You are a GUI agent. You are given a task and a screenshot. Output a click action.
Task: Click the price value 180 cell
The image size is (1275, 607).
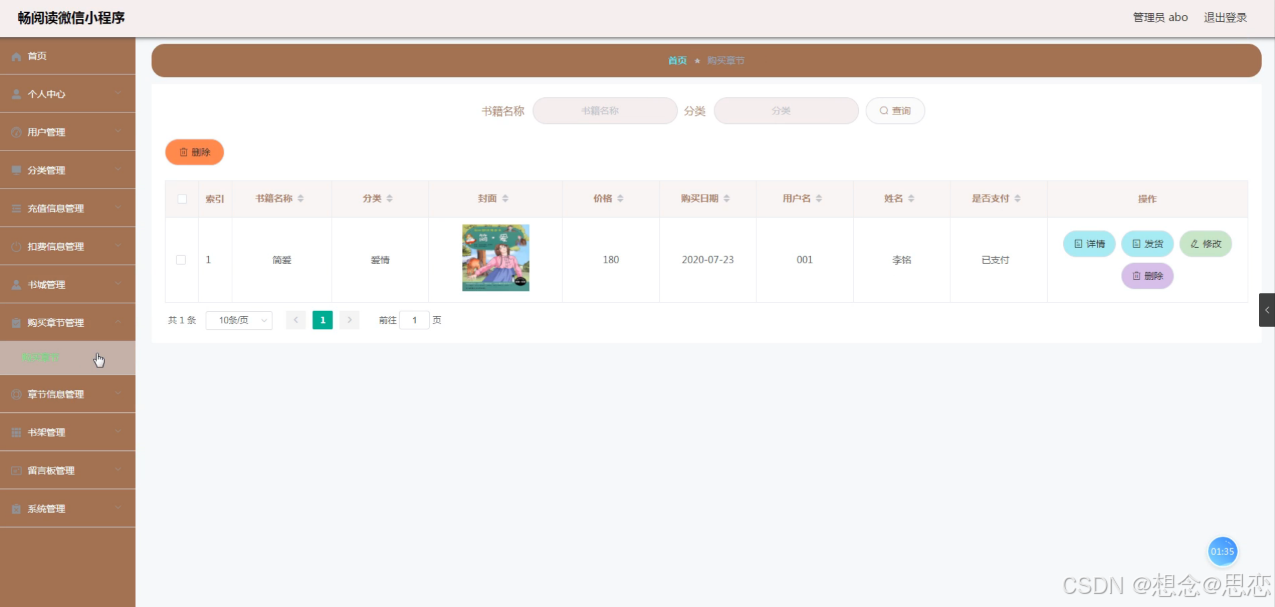pyautogui.click(x=610, y=260)
